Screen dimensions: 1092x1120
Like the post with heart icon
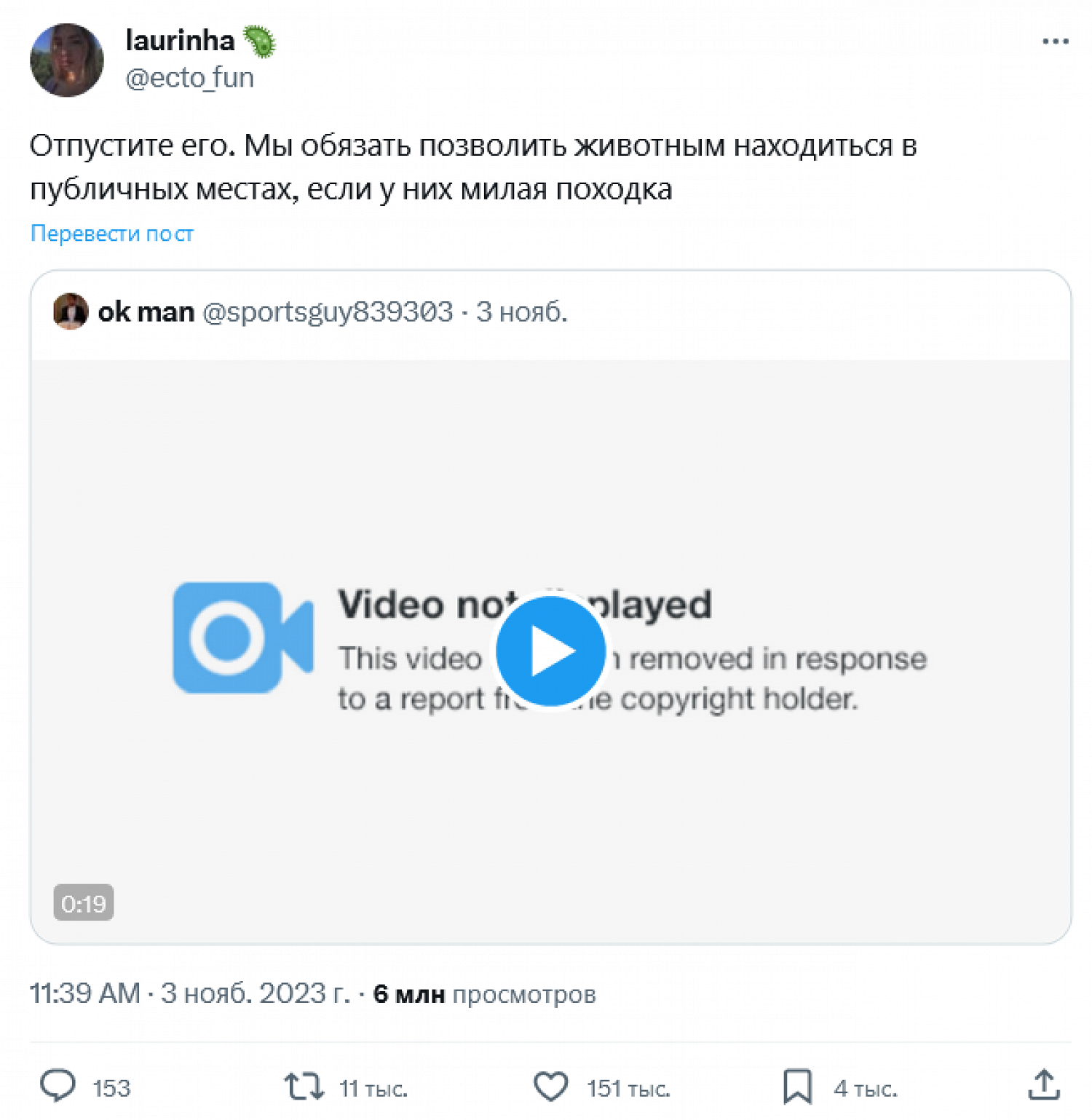550,1087
